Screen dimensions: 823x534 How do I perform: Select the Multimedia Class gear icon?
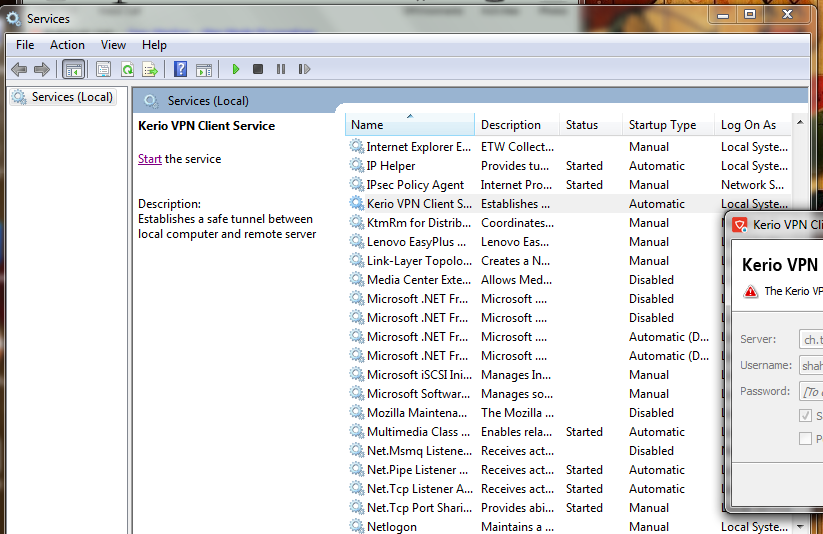tap(357, 432)
